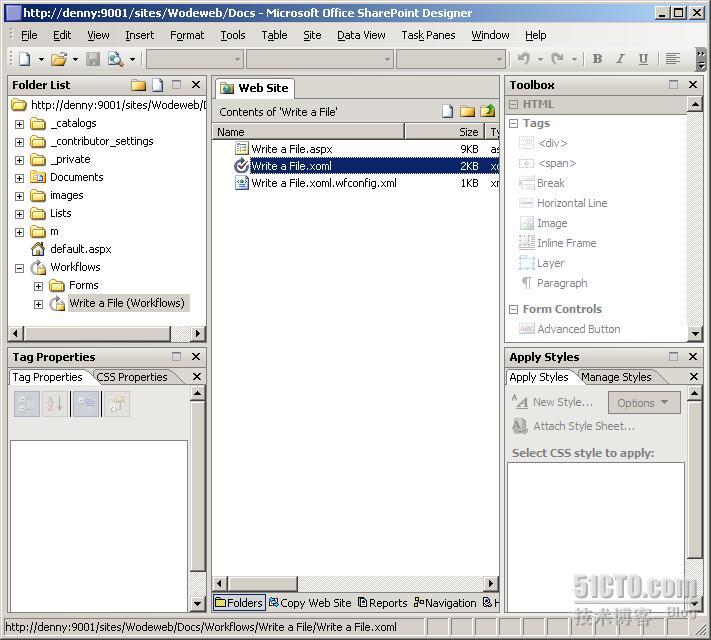Click the Workflows folder icon in tree
This screenshot has width=711, height=640.
[x=38, y=267]
